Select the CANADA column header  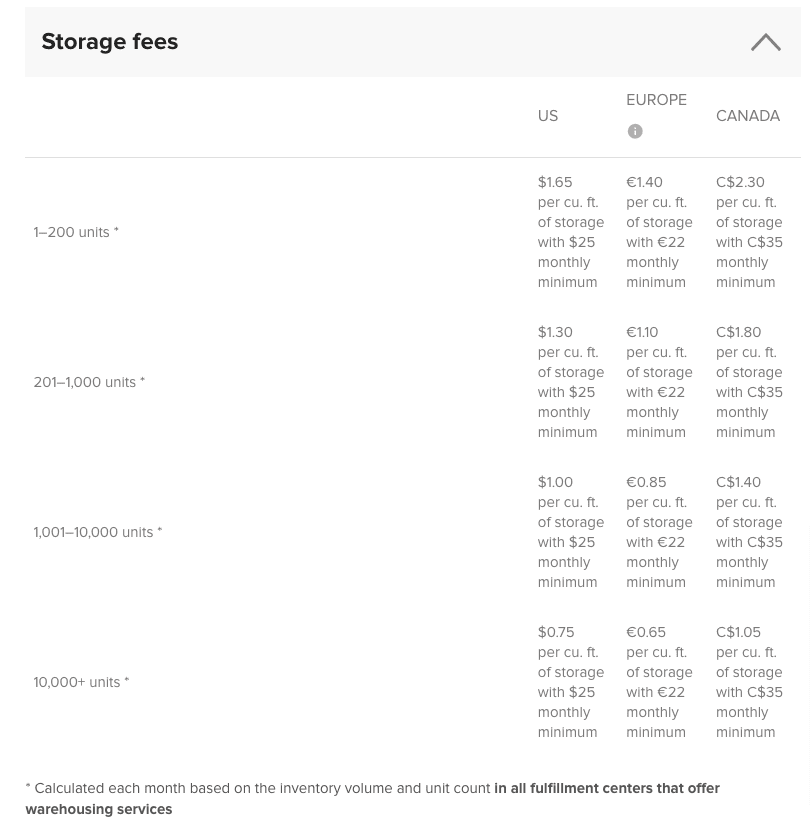click(x=748, y=116)
